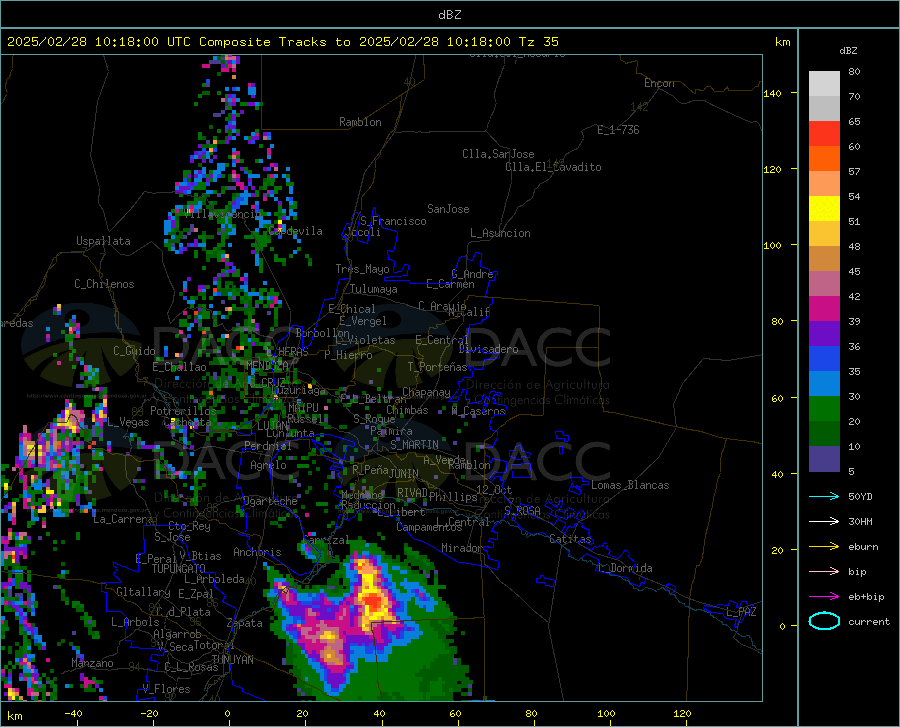Click the 'Manzano' map label
Screen dimensions: 900x727
92,663
